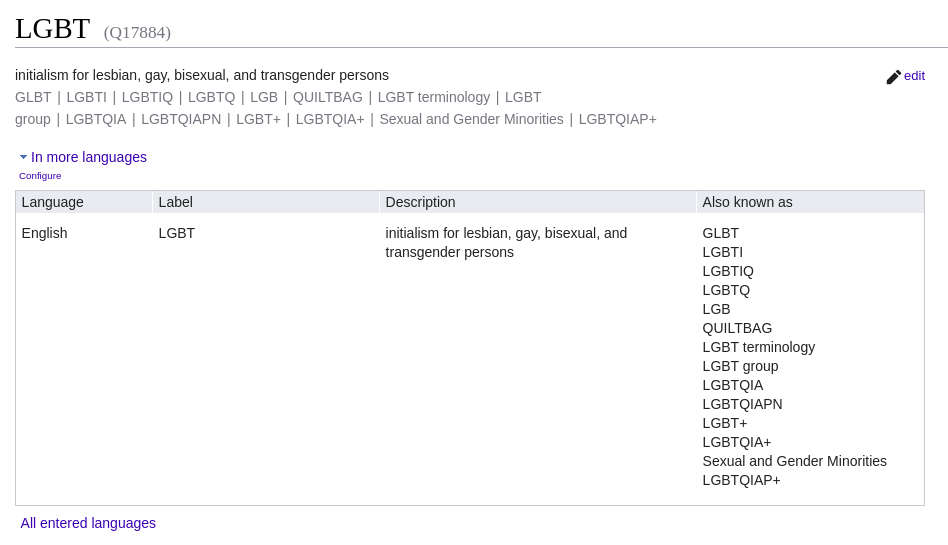Open the Configure link
Image resolution: width=948 pixels, height=545 pixels.
click(40, 176)
